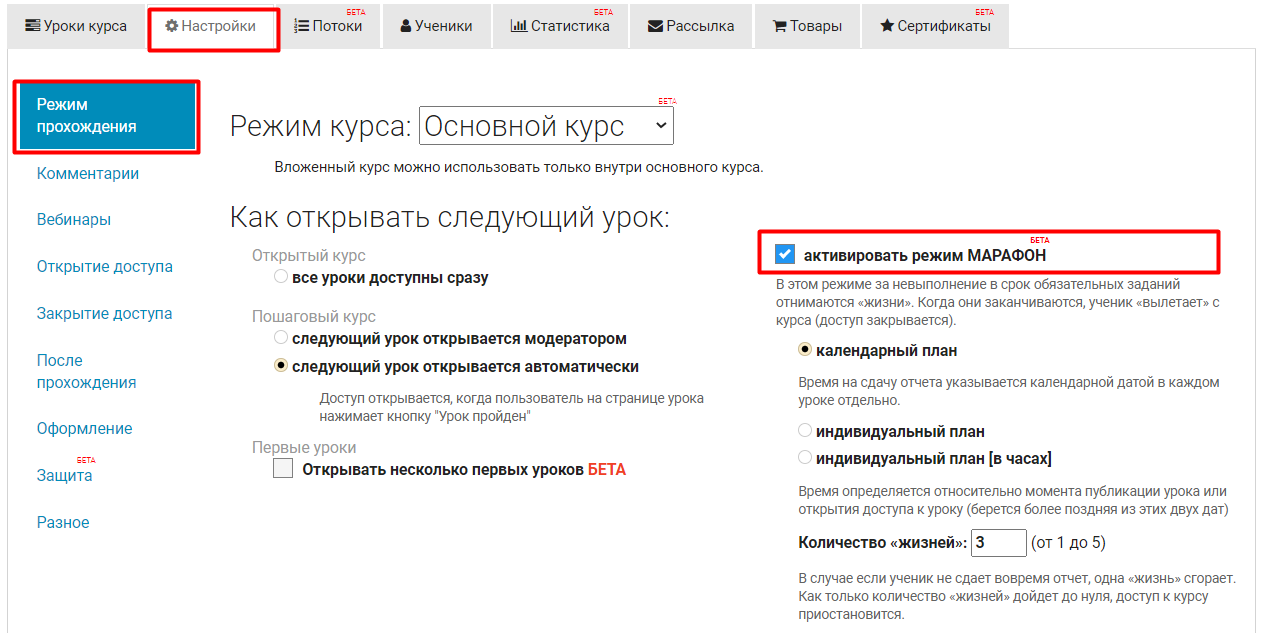Viewport: 1261px width, 633px height.
Task: Open Комментарии settings section
Action: point(88,173)
